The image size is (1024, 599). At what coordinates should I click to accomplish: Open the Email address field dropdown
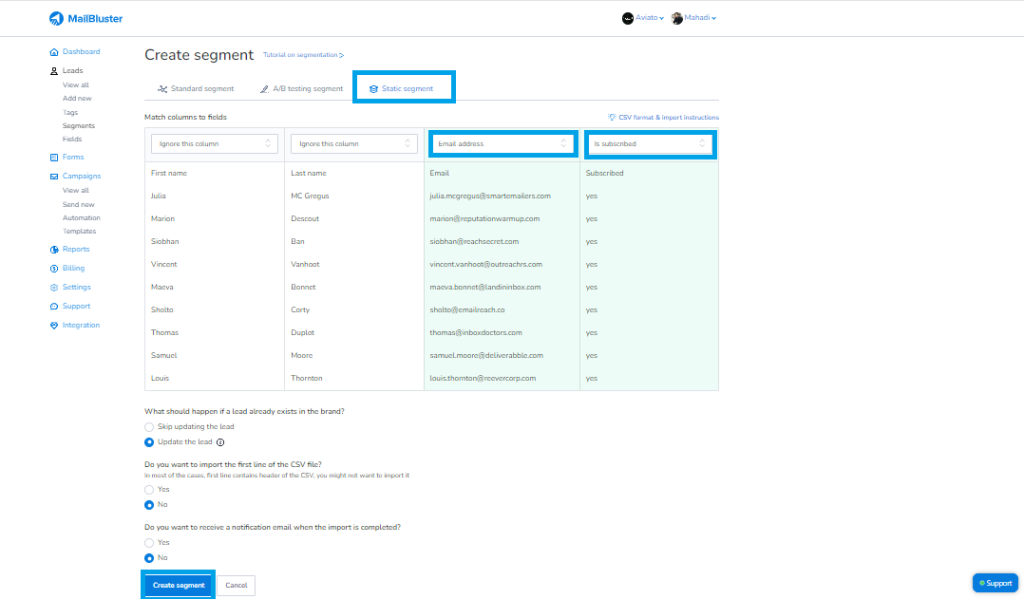pyautogui.click(x=502, y=143)
